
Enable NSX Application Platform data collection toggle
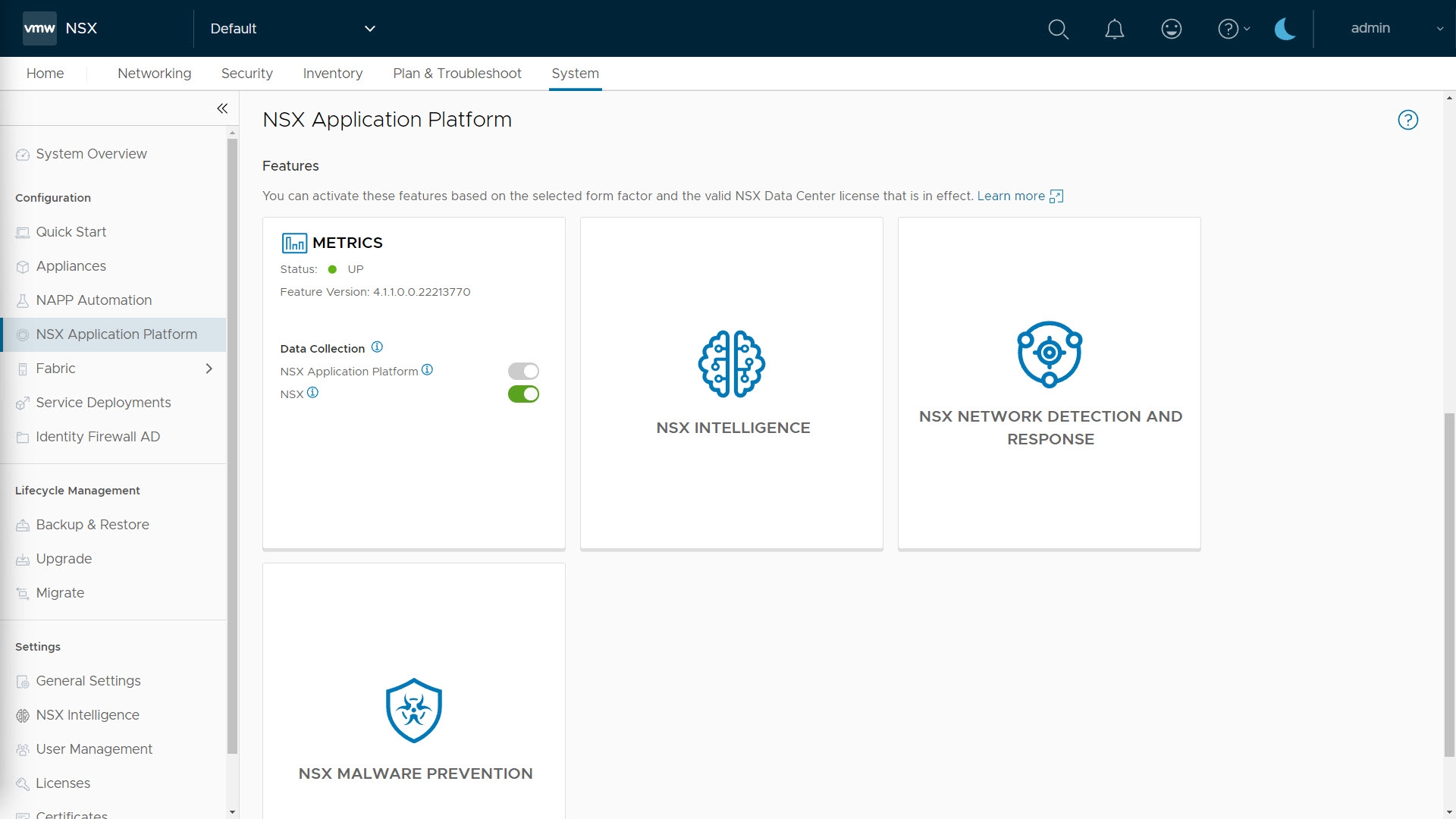[x=523, y=371]
